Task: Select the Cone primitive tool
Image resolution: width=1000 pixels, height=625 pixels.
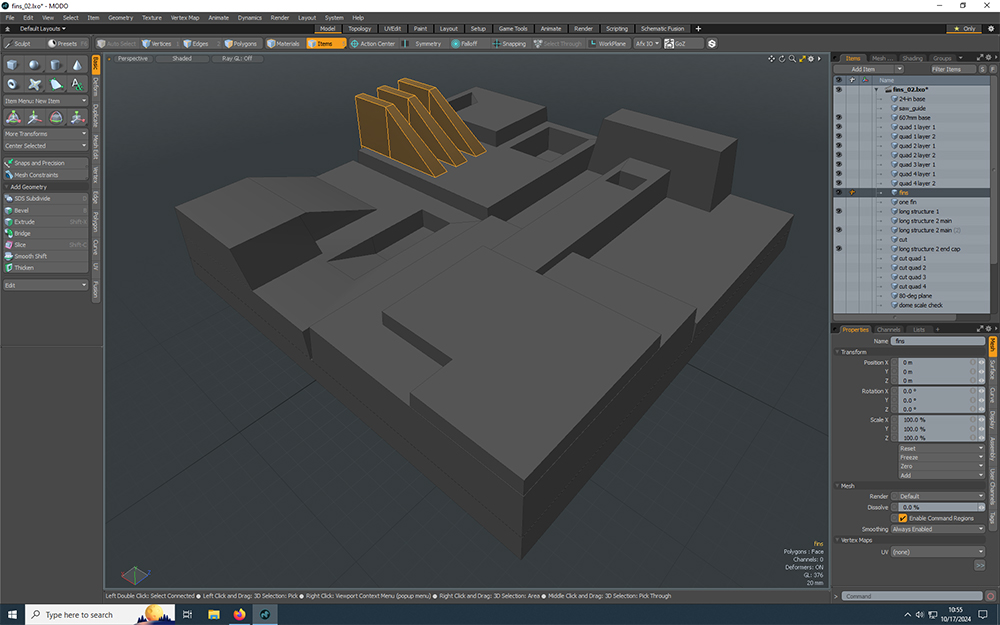Action: pyautogui.click(x=77, y=65)
